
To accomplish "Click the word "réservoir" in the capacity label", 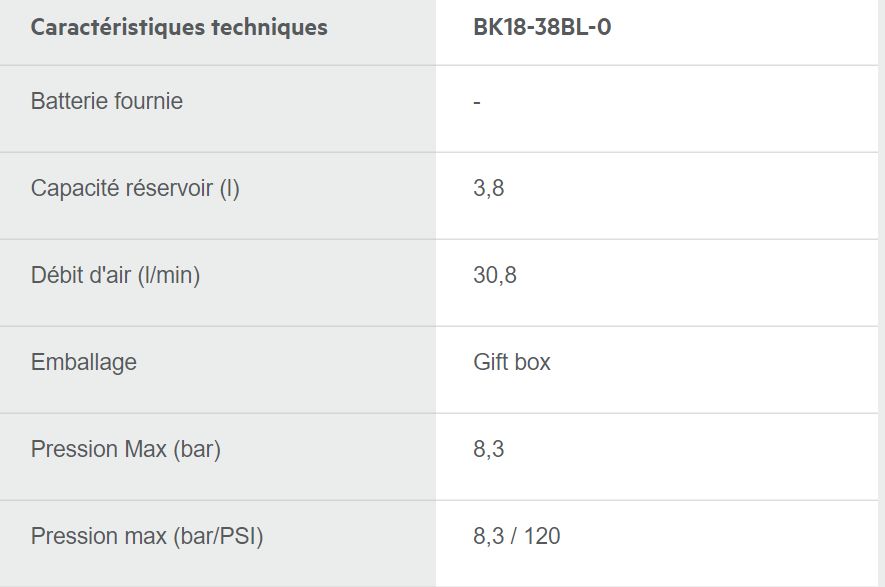I will click(166, 188).
